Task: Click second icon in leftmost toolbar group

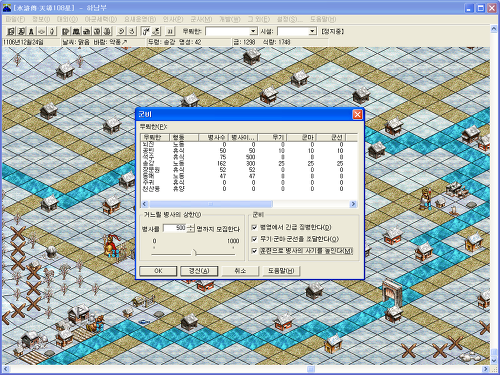Action: (x=21, y=31)
